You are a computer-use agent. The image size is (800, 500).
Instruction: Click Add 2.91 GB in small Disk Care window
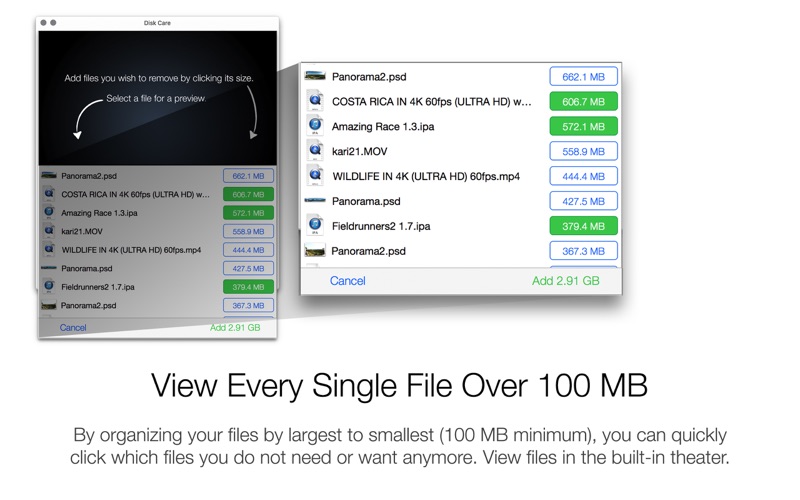tap(235, 328)
